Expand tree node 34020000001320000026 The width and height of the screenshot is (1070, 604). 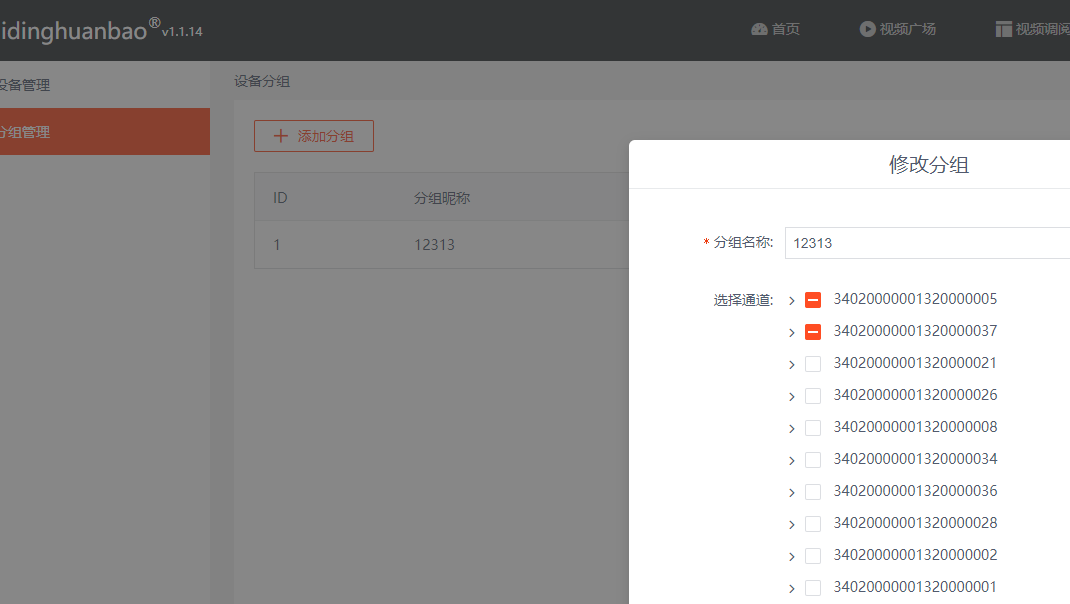coord(792,397)
